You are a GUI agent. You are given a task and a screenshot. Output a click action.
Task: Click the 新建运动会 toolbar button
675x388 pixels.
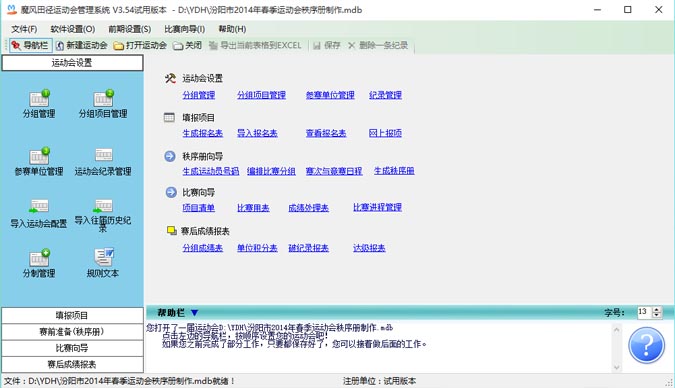[x=82, y=45]
